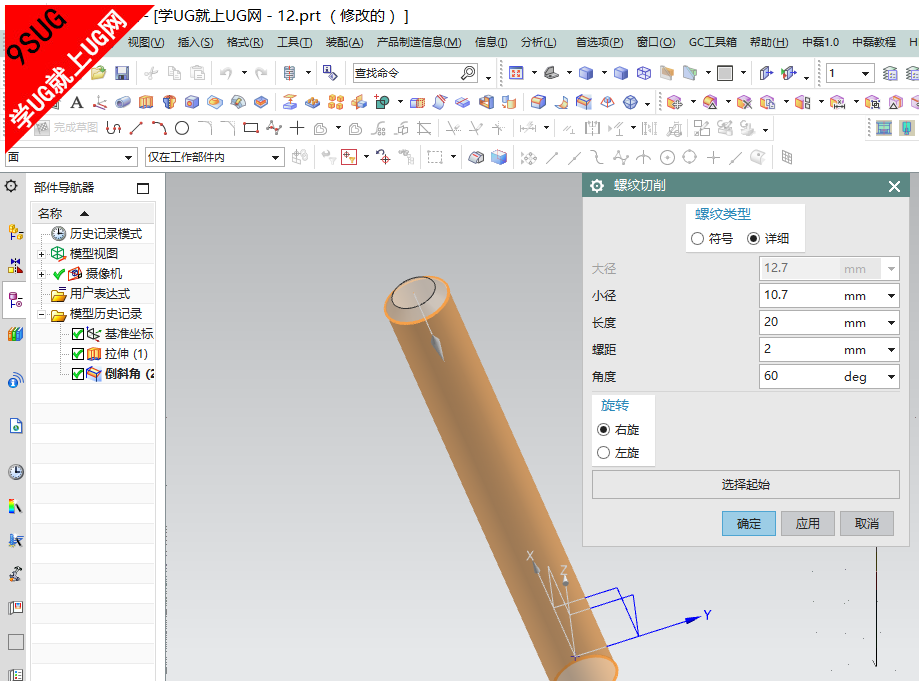Viewport: 919px width, 681px height.
Task: Toggle the 拉伸 (1) feature checkbox
Action: 78,354
